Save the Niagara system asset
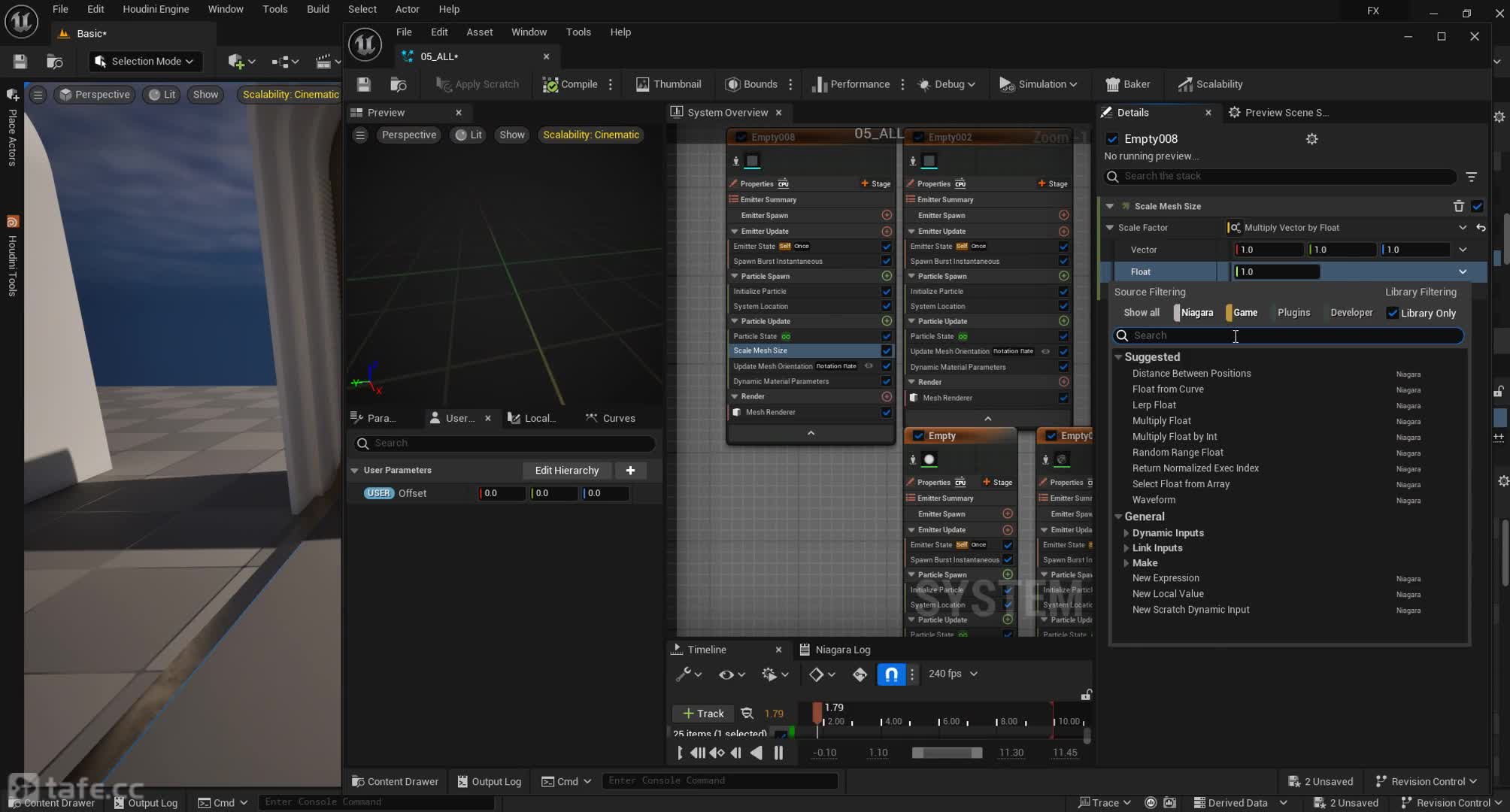1510x812 pixels. pos(364,84)
